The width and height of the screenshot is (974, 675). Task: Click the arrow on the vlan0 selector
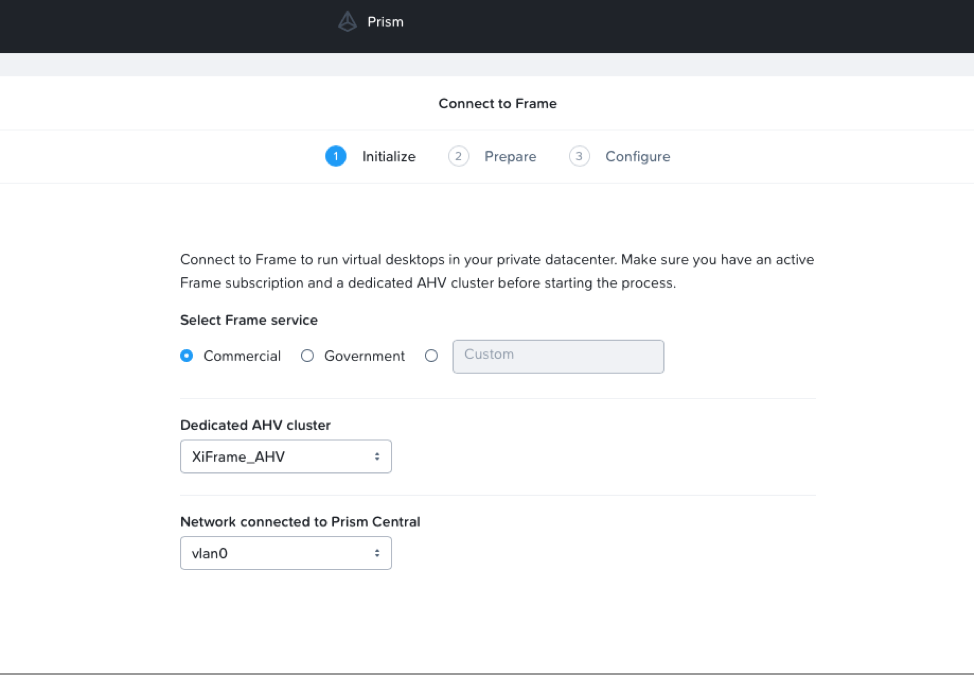click(377, 553)
